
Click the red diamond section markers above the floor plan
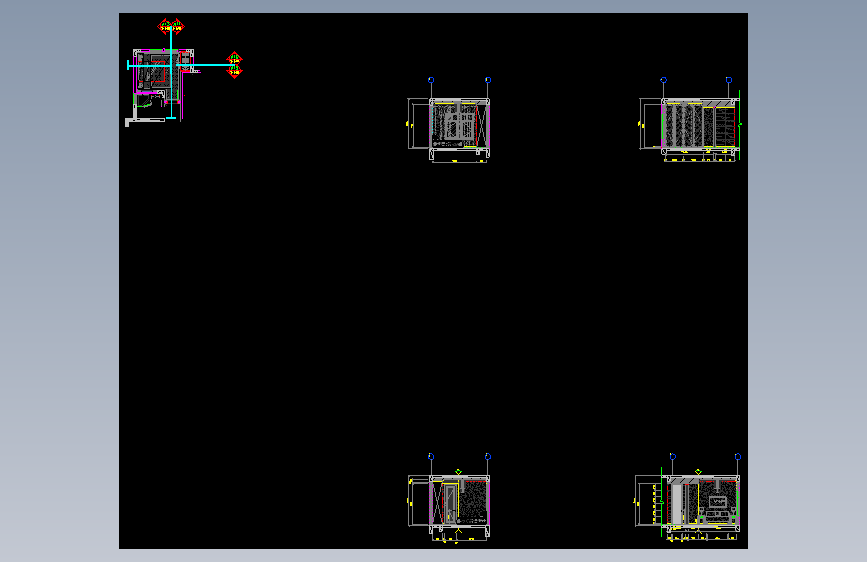click(x=171, y=26)
